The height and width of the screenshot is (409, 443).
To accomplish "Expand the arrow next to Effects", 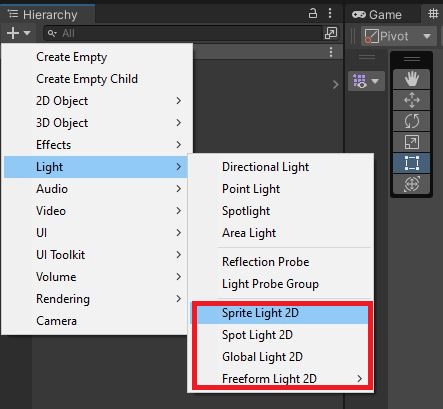I will pyautogui.click(x=179, y=145).
